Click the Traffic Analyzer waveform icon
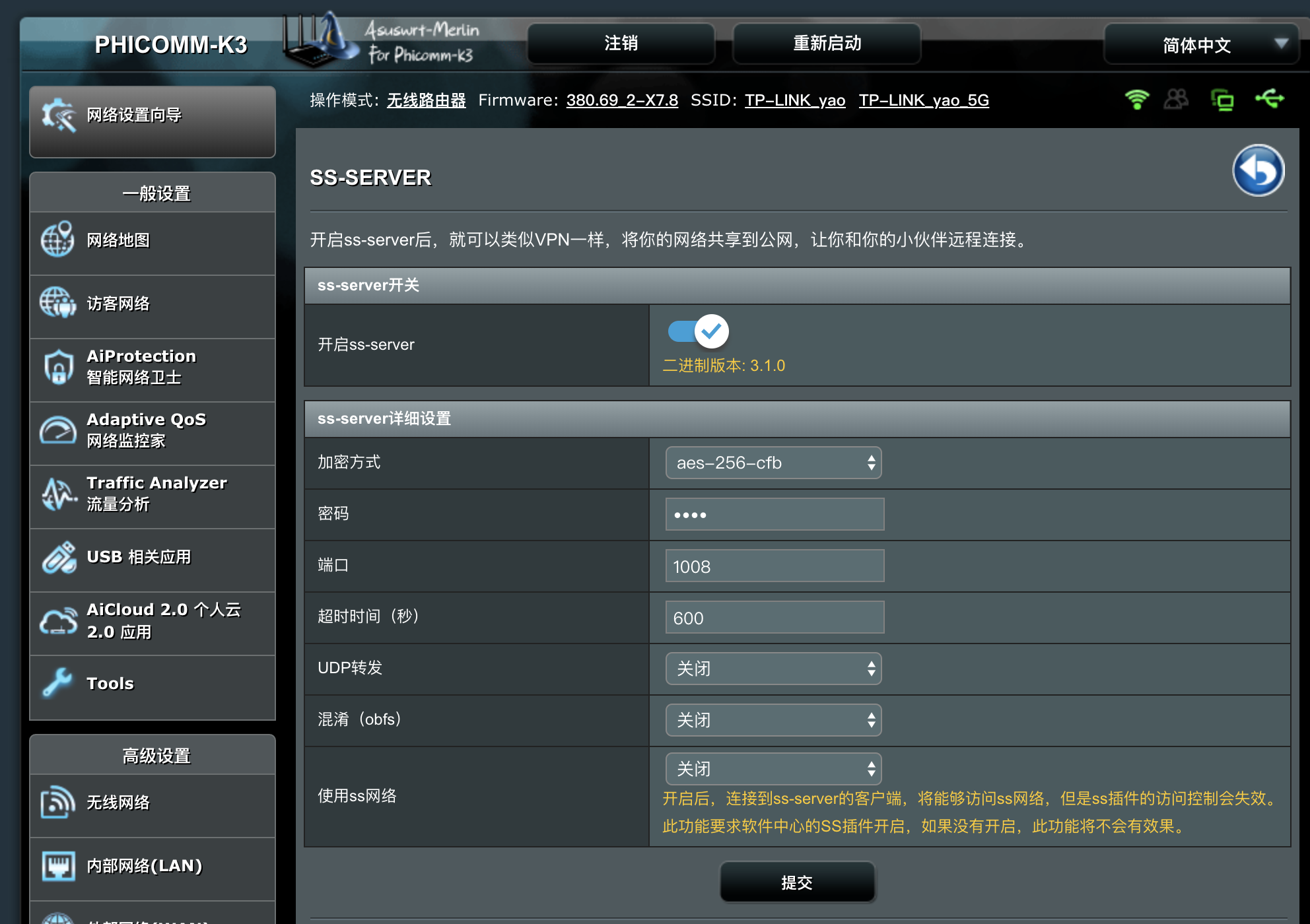Viewport: 1310px width, 924px height. [x=58, y=493]
